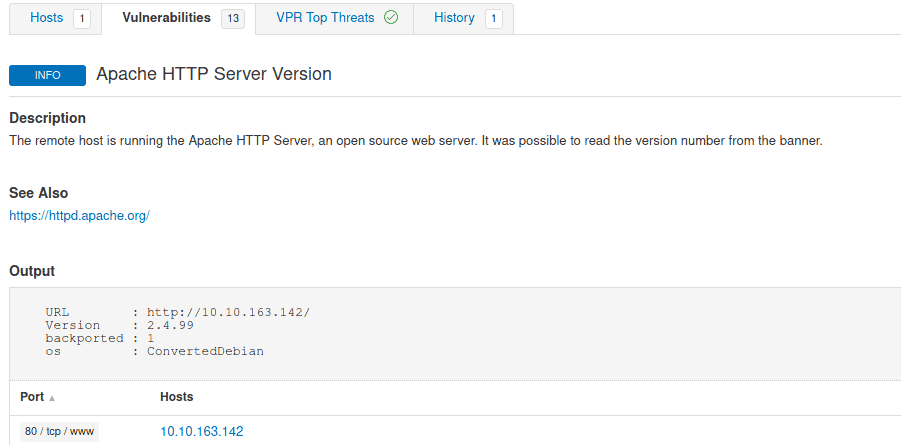This screenshot has width=901, height=445.
Task: Open the https://httpd.apache.org/ link
Action: (79, 216)
